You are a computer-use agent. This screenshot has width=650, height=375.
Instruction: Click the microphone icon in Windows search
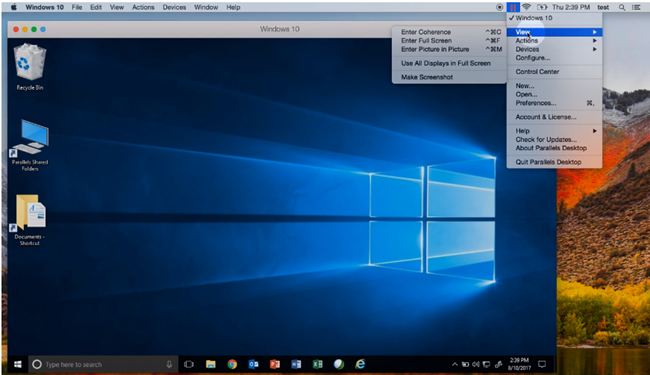pyautogui.click(x=169, y=364)
